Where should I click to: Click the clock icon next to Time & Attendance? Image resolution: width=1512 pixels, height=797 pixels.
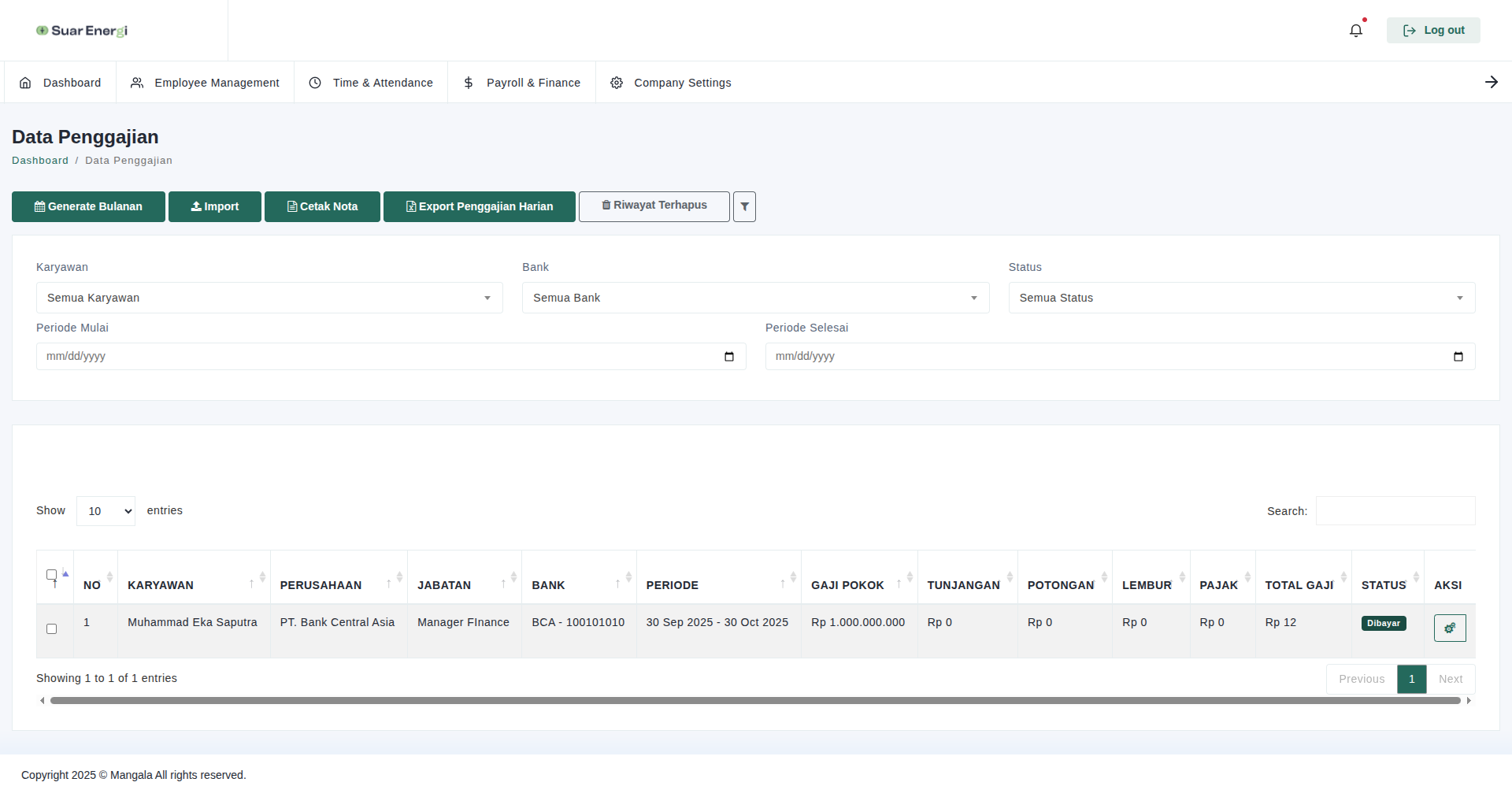point(315,82)
